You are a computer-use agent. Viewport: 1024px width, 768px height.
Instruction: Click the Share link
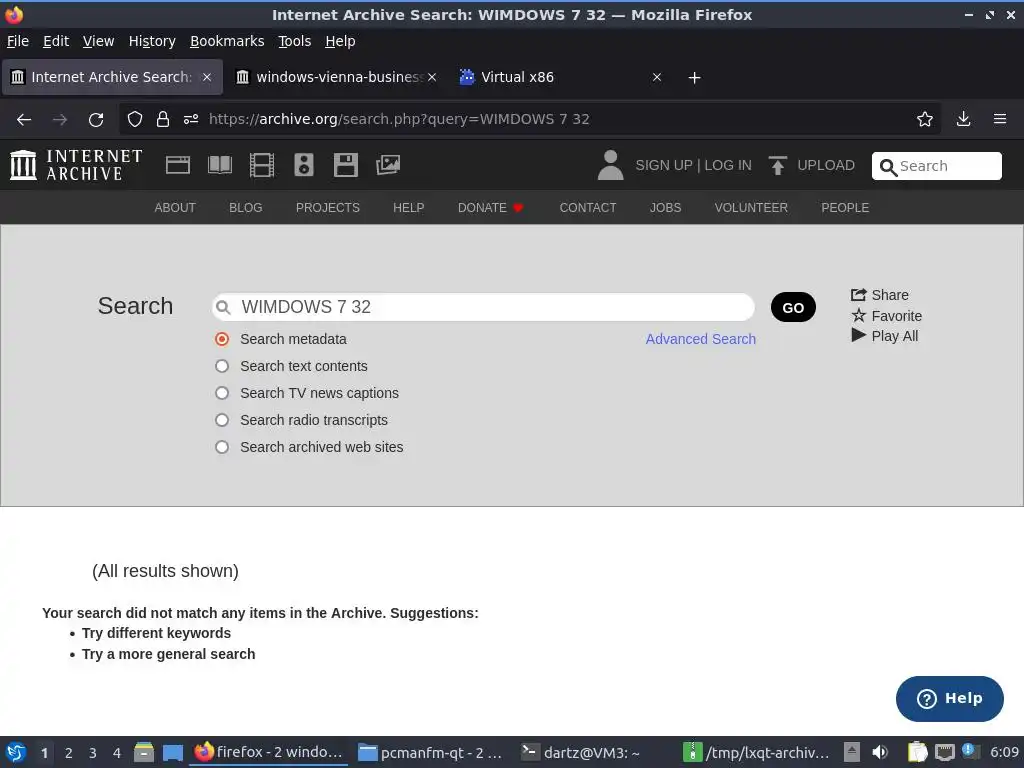(880, 295)
